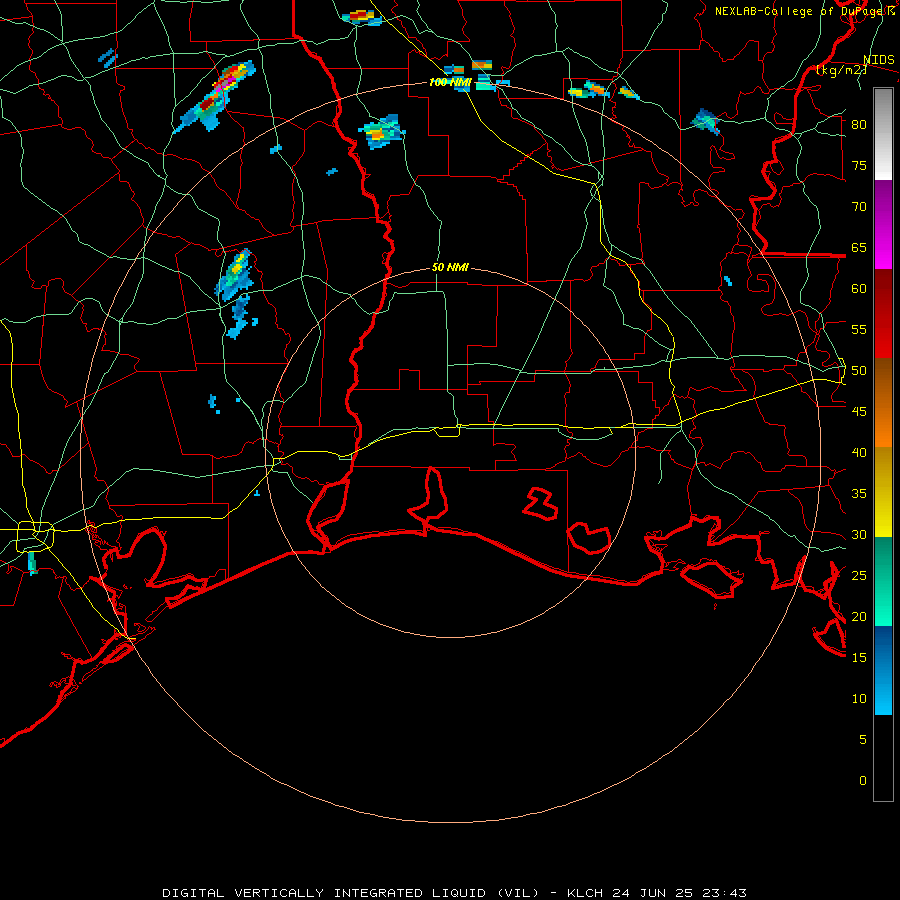Screen dimensions: 900x900
Task: Click the 10 value on the VIL scale
Action: click(x=859, y=699)
